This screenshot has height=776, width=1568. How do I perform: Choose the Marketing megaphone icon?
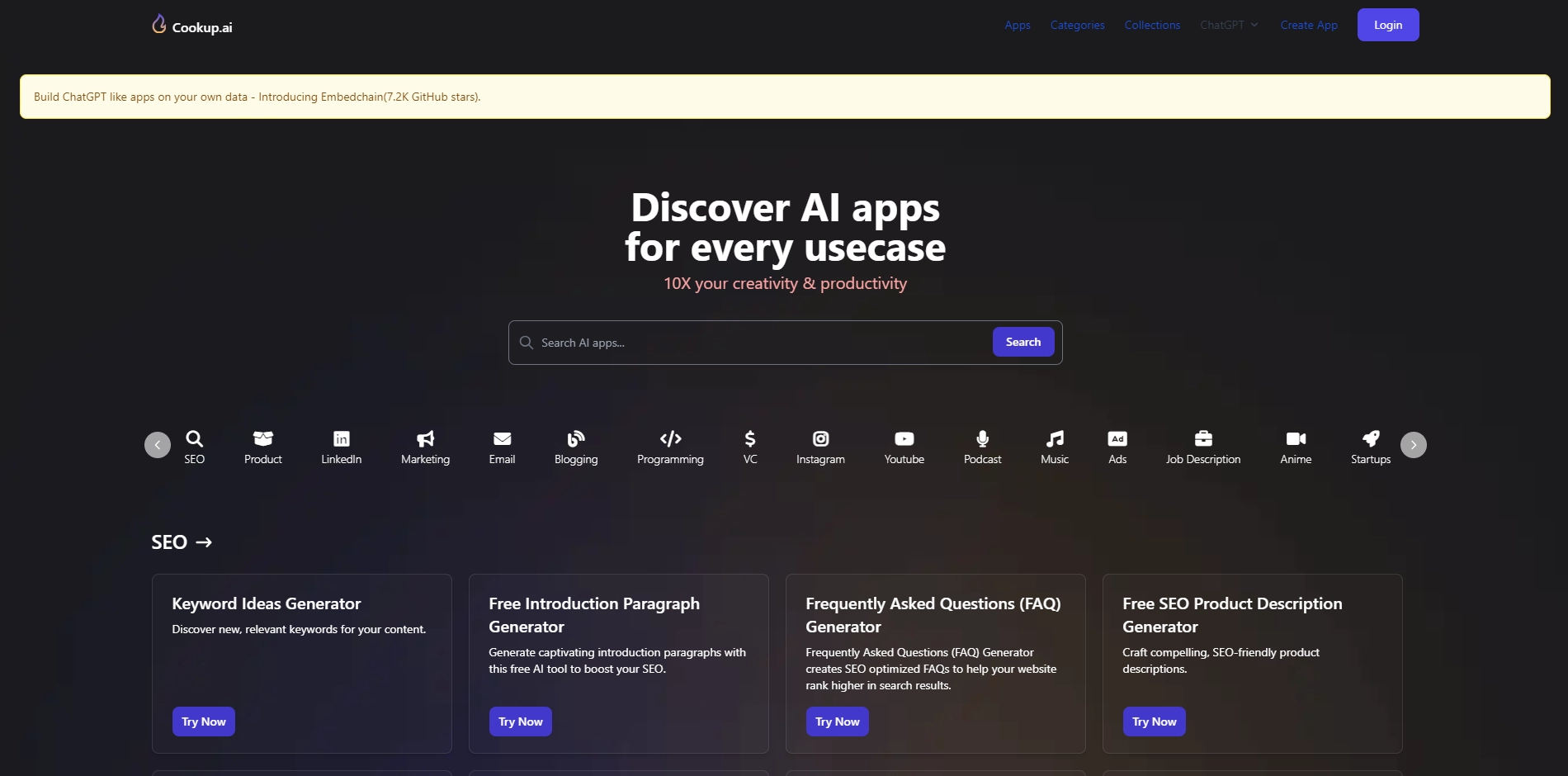point(425,438)
